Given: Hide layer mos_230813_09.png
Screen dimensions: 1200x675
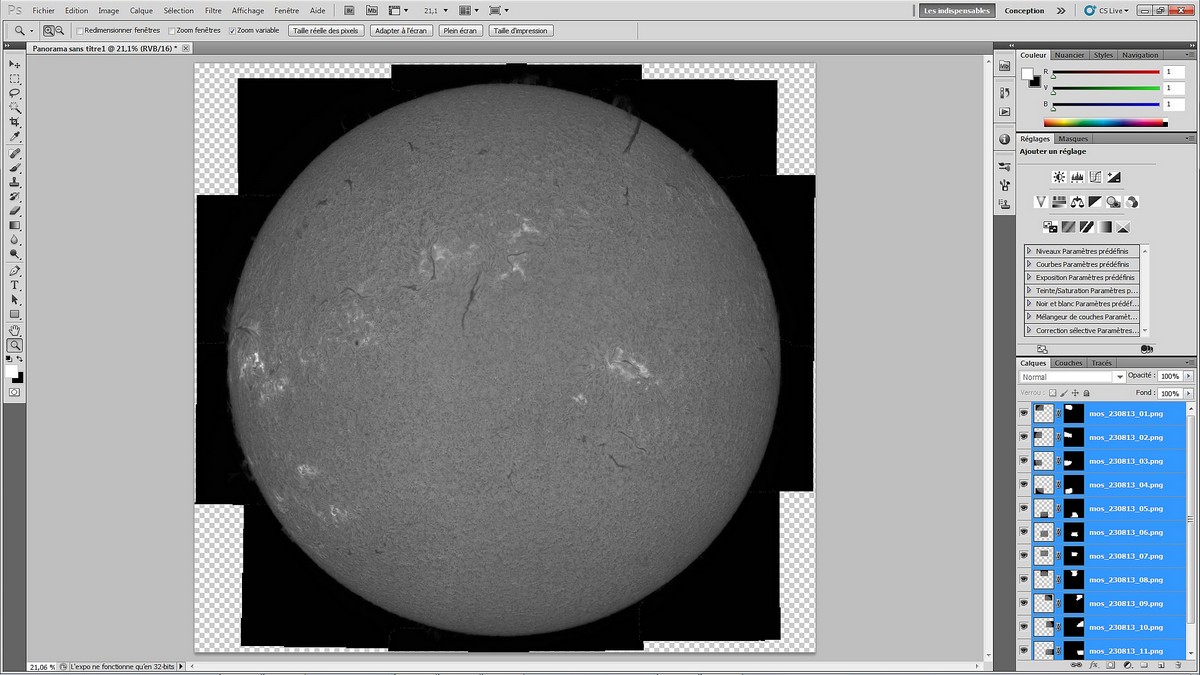Looking at the screenshot, I should [x=1024, y=603].
